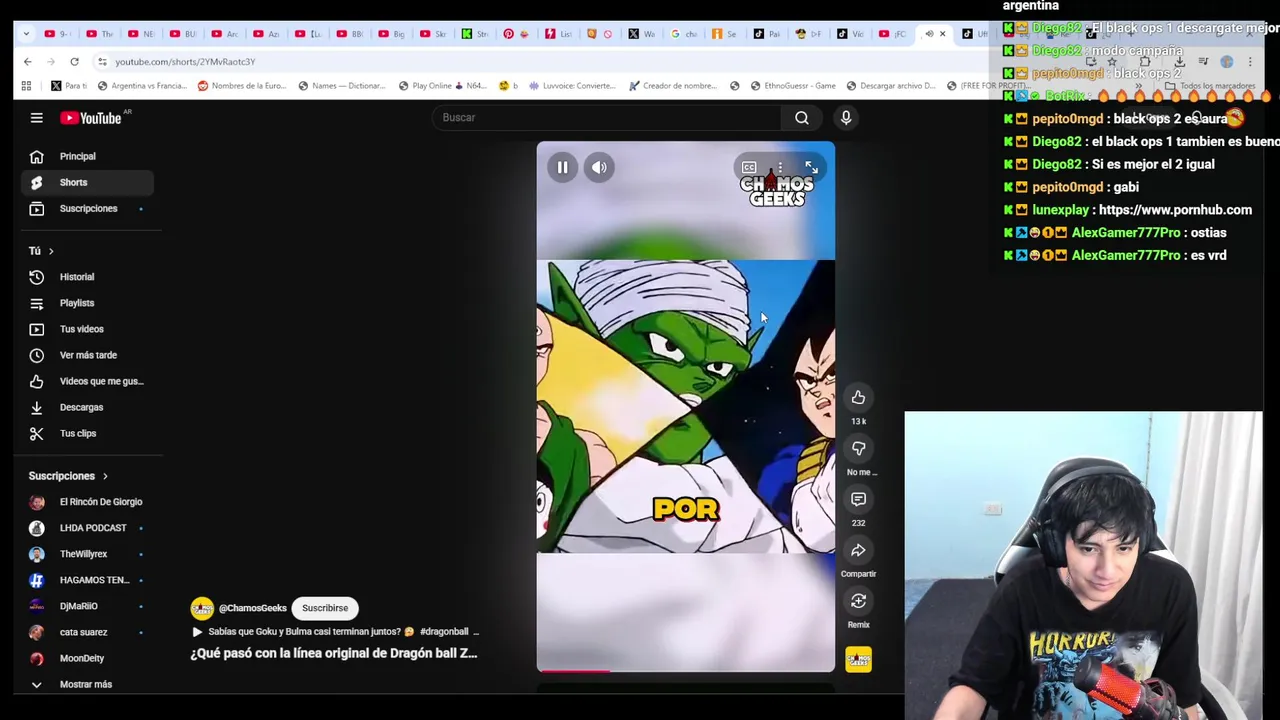
Task: Open the Luvvoice bookmark
Action: tap(570, 86)
